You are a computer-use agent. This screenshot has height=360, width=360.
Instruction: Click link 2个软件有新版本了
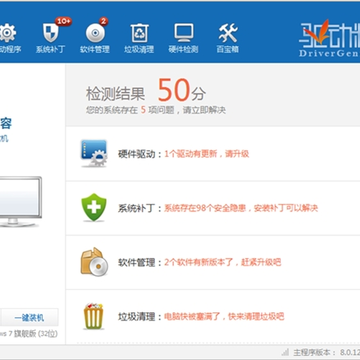199,262
